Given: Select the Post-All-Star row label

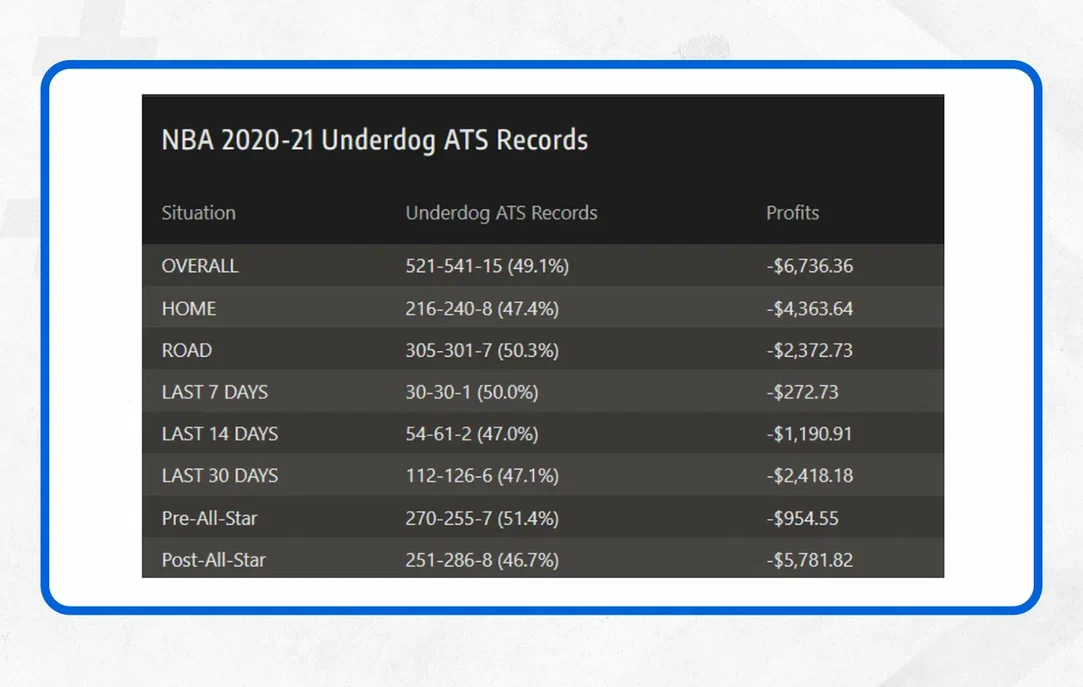Looking at the screenshot, I should coord(214,560).
